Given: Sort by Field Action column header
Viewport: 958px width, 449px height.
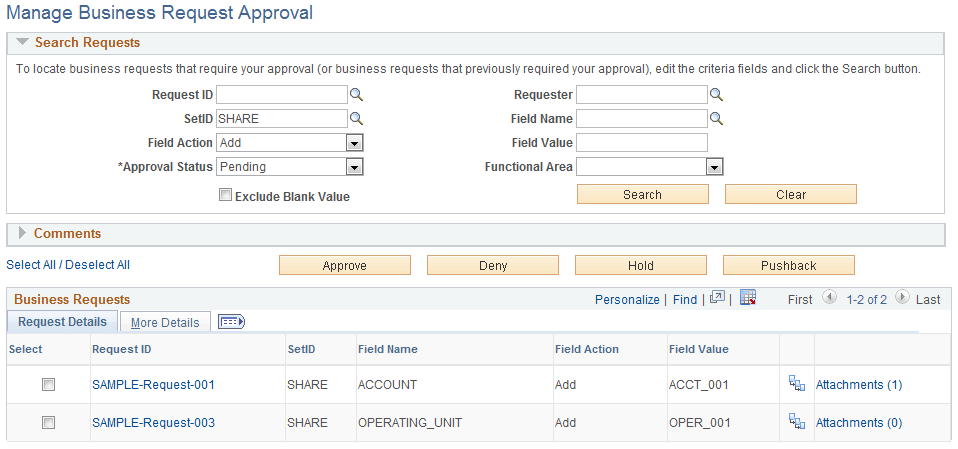Looking at the screenshot, I should (x=587, y=349).
